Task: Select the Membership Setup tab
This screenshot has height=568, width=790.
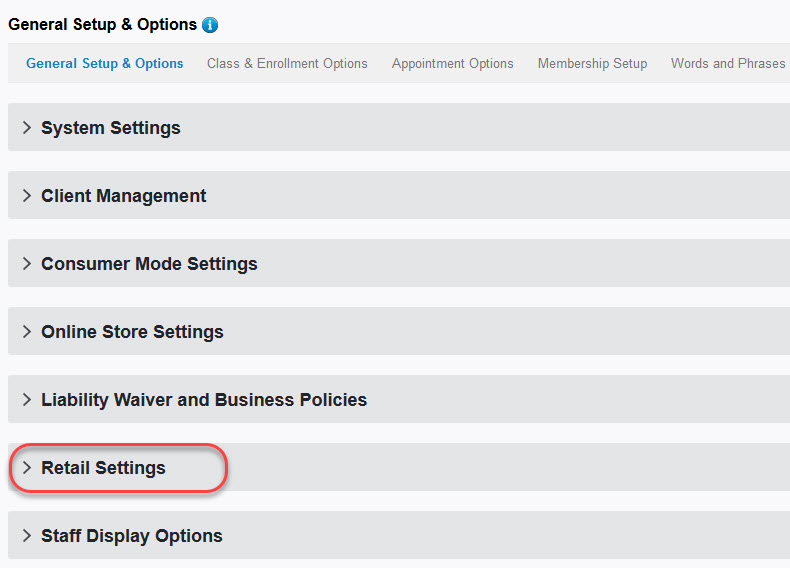Action: 592,63
